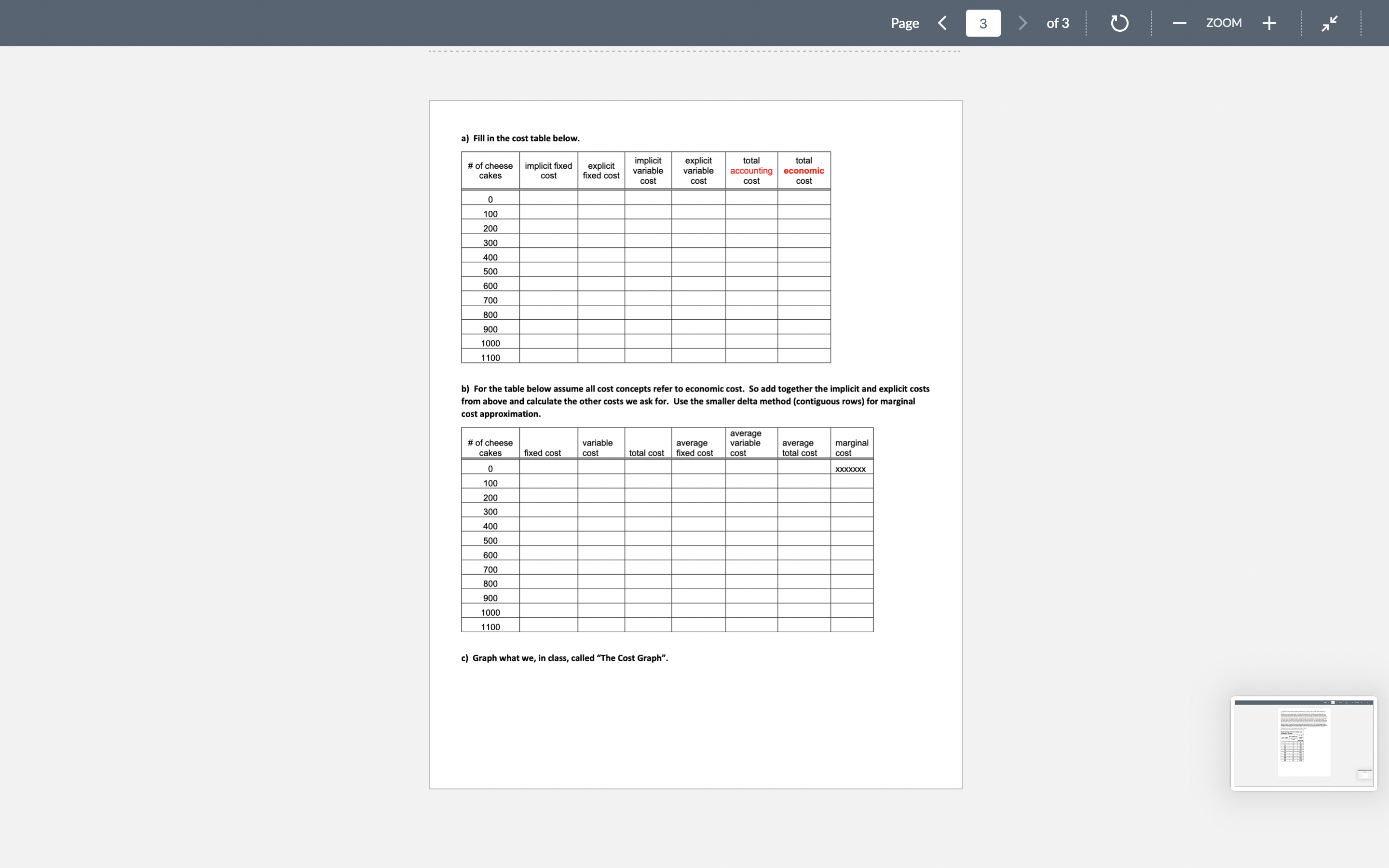Click the 'of 3' page count text
Image resolution: width=1389 pixels, height=868 pixels.
[x=1057, y=23]
